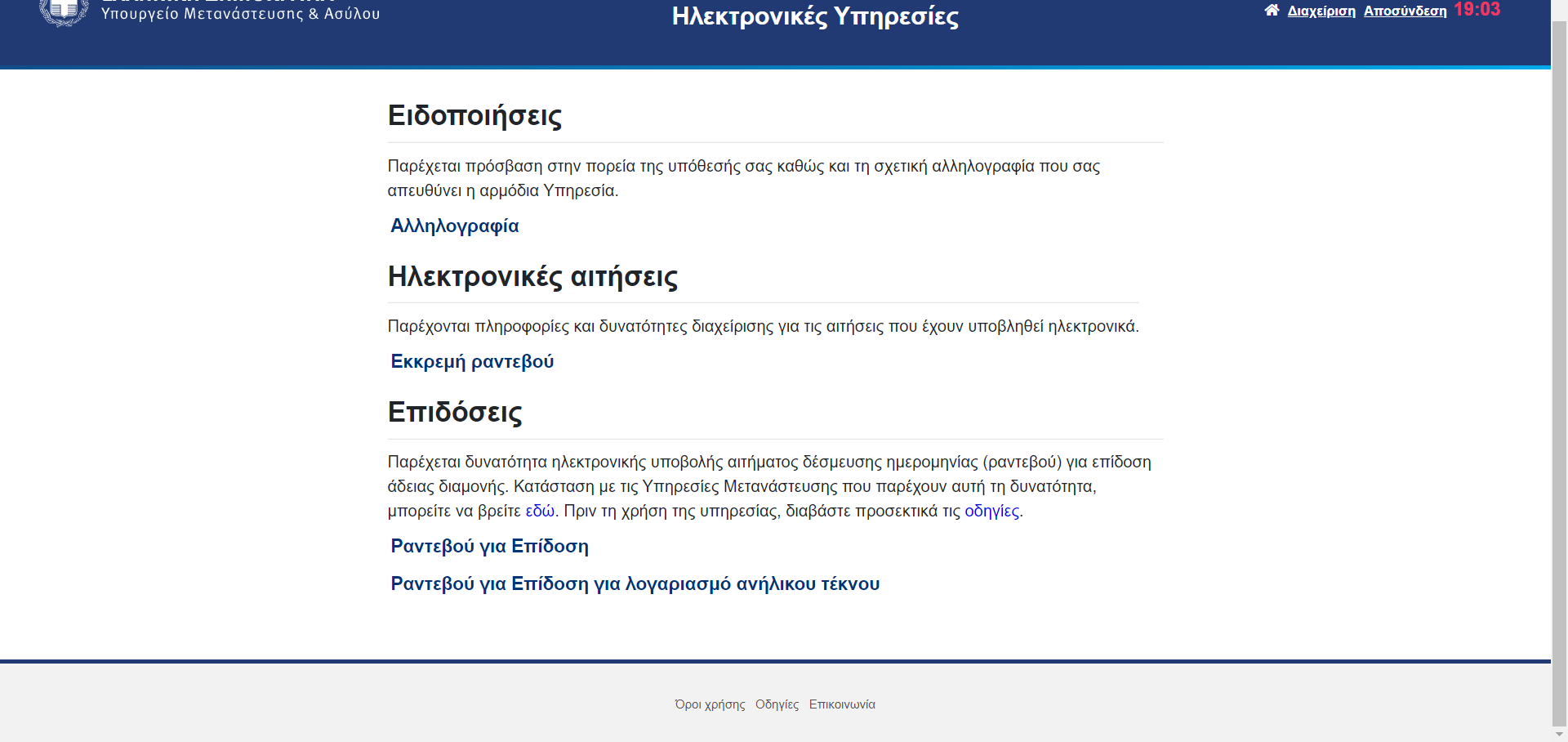Click the ministry emblem logo
The height and width of the screenshot is (742, 1568).
click(x=65, y=12)
